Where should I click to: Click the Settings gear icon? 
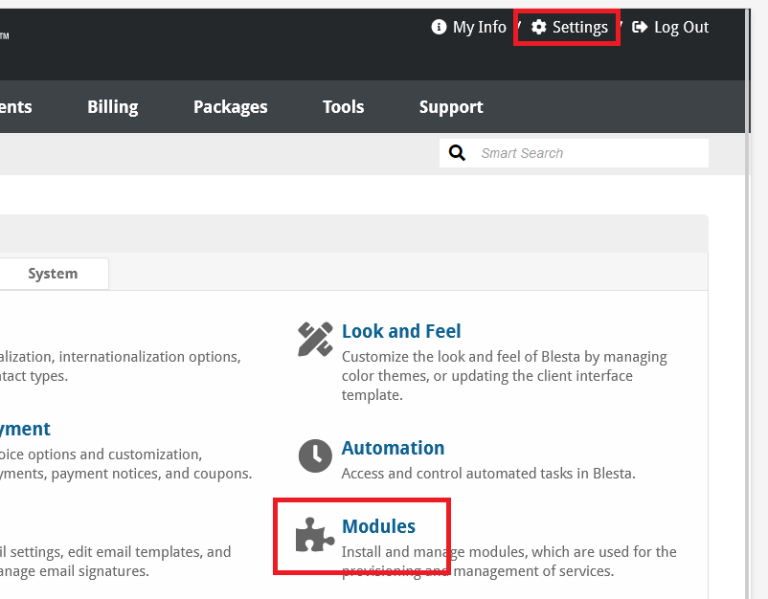[x=539, y=27]
